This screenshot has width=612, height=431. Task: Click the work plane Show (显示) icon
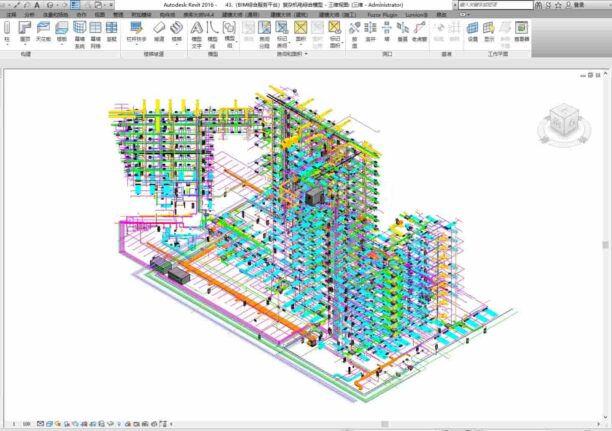(489, 31)
